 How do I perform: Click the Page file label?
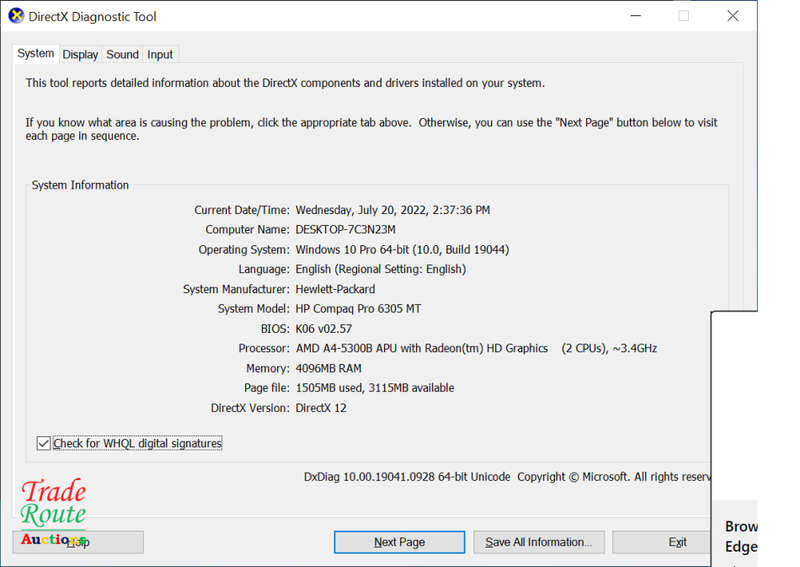(x=267, y=388)
